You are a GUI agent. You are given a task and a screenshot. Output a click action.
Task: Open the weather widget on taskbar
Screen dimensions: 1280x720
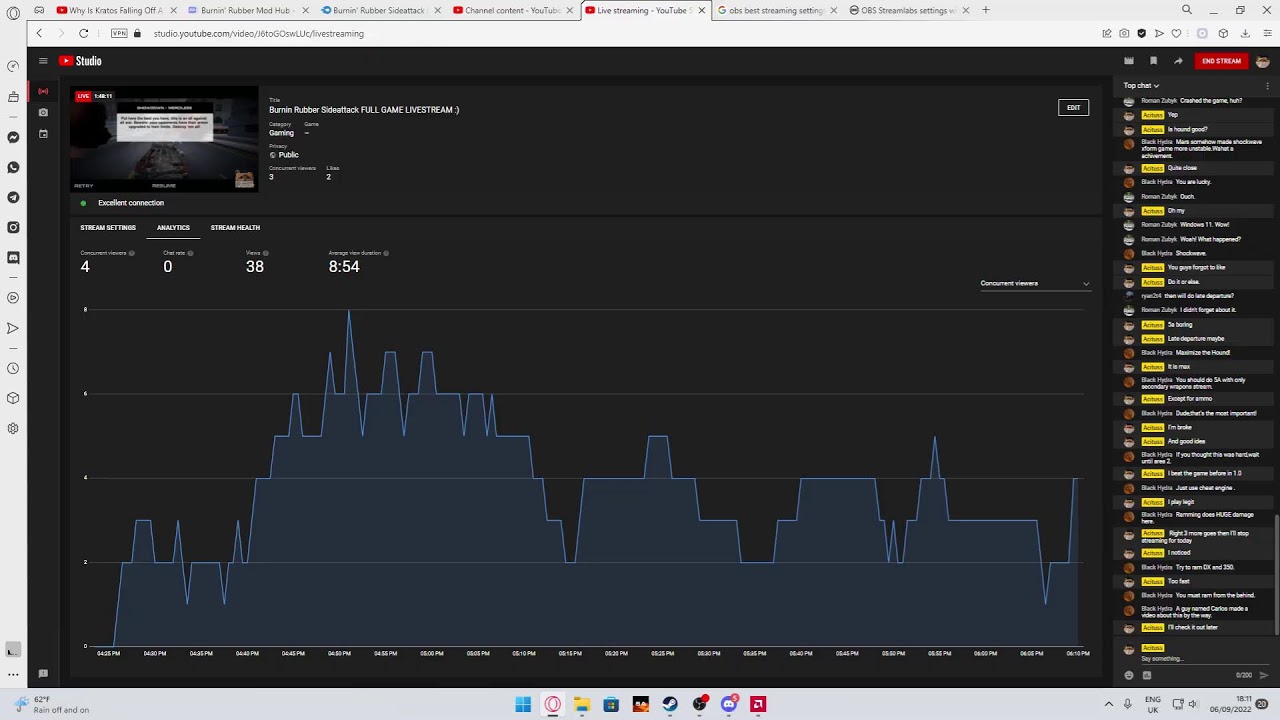pos(49,704)
